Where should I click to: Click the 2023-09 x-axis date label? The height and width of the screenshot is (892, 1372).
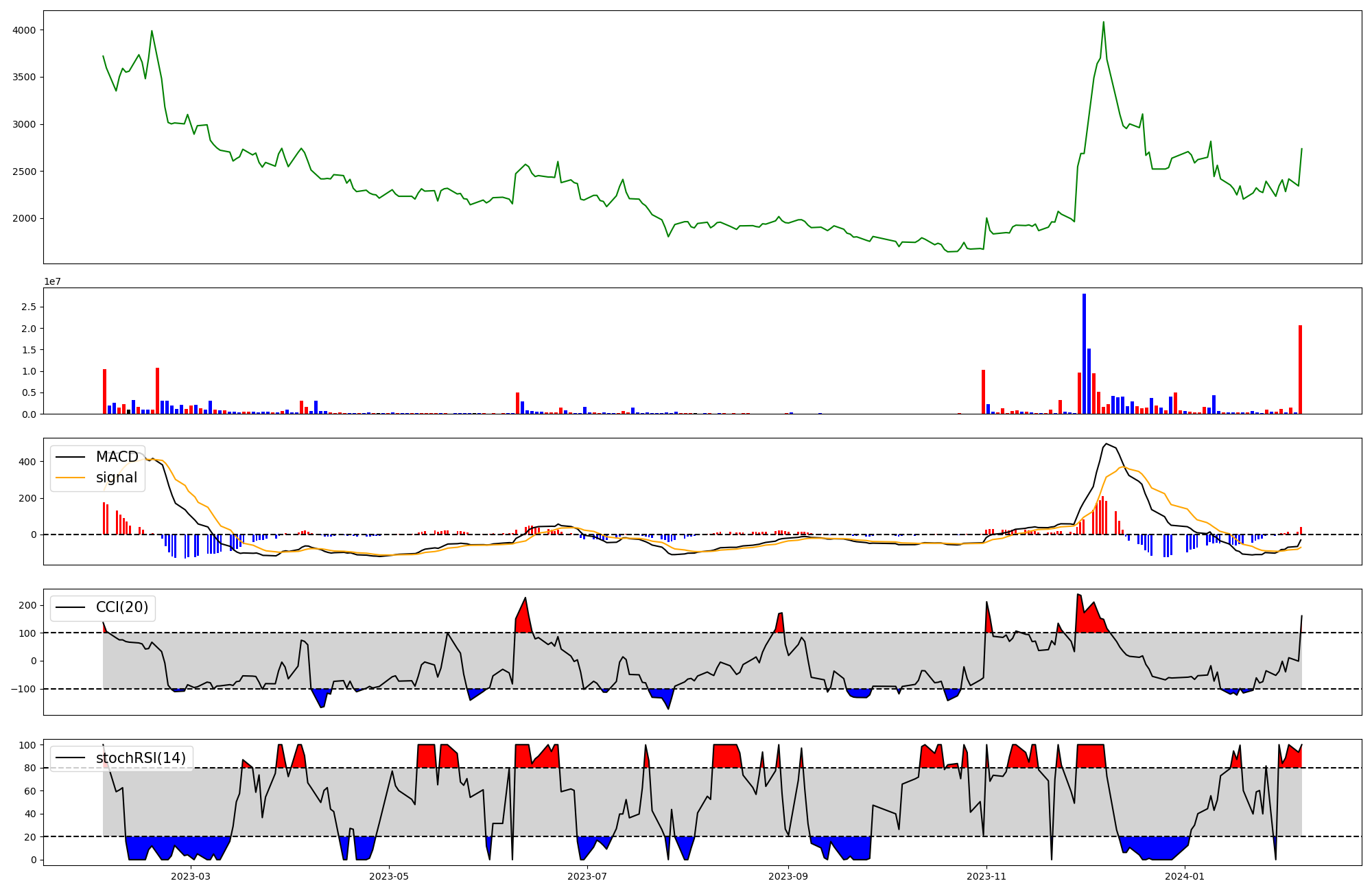click(x=788, y=876)
